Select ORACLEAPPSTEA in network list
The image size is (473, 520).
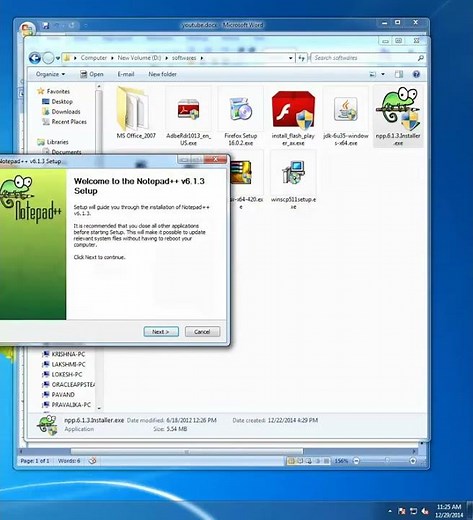pyautogui.click(x=73, y=384)
